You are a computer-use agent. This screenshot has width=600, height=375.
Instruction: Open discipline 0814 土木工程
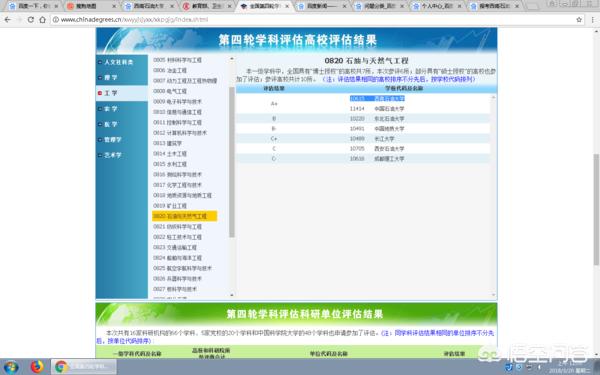170,153
